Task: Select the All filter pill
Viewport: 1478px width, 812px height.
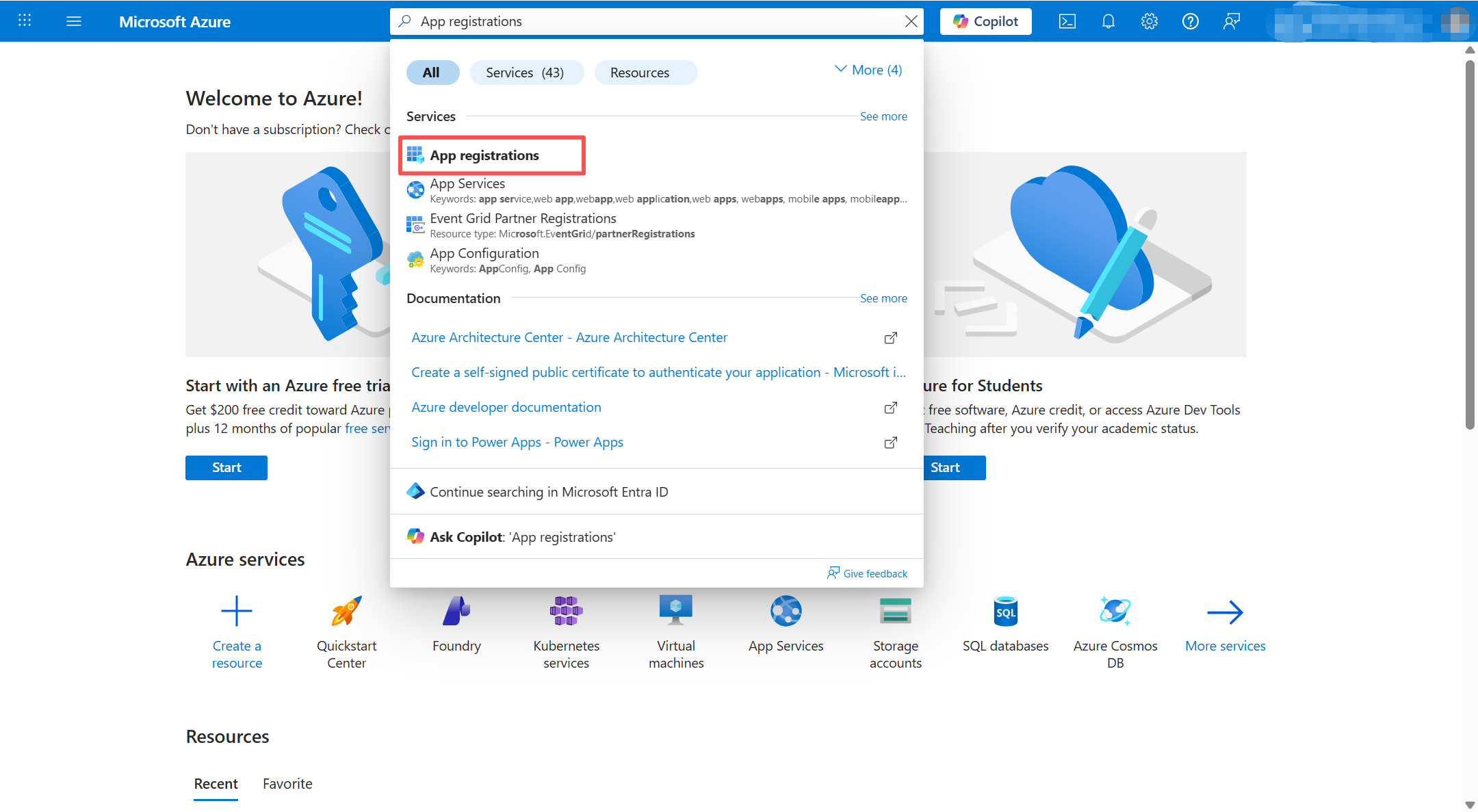Action: pyautogui.click(x=432, y=73)
